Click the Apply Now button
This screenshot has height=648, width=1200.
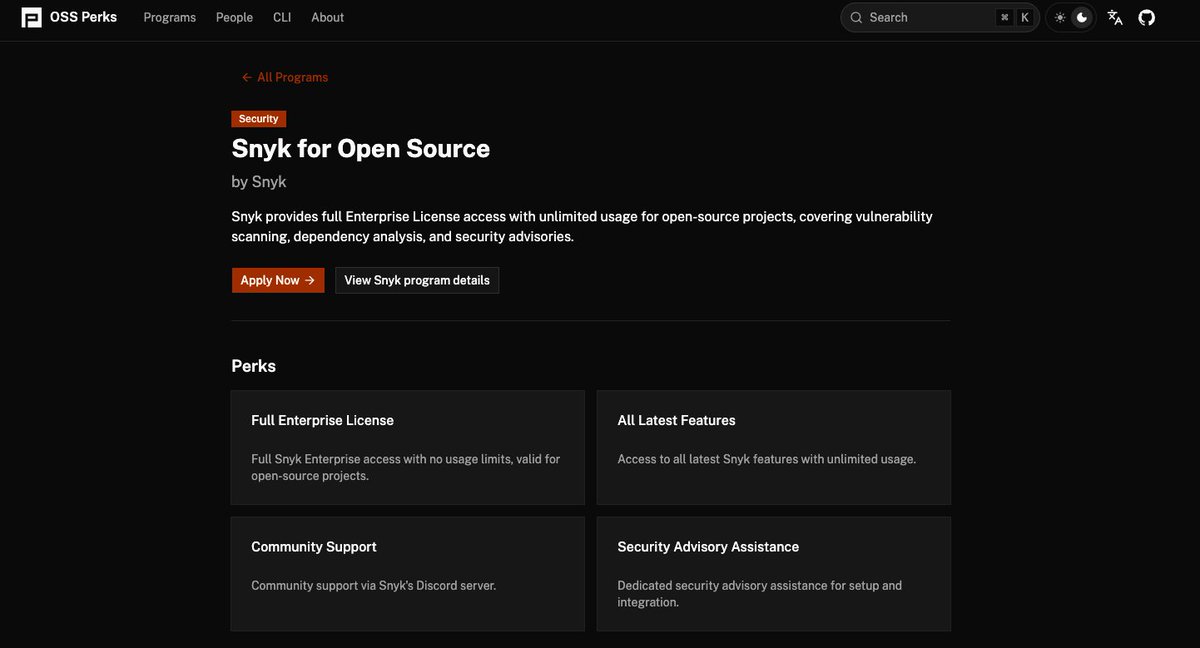click(x=278, y=280)
